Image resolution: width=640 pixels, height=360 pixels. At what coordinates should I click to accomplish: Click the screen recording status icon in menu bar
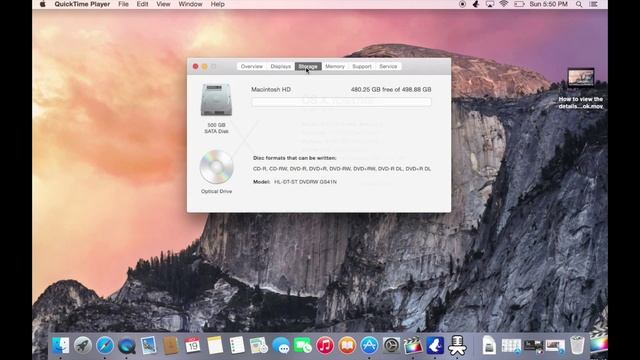click(462, 4)
